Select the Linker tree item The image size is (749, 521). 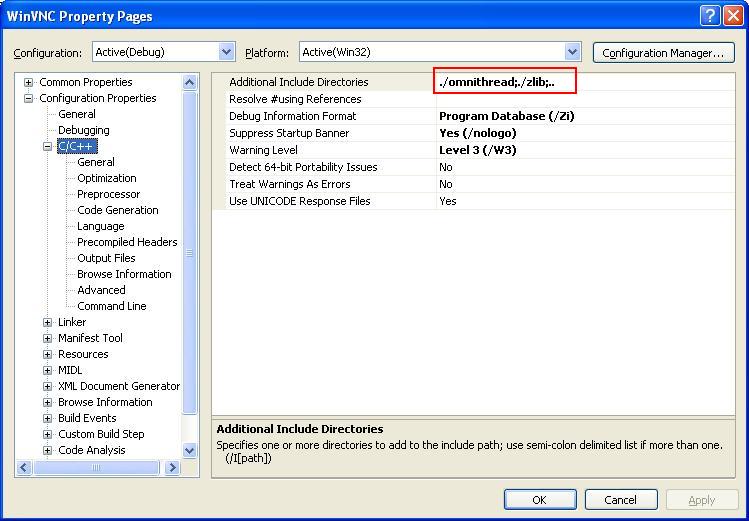[72, 322]
